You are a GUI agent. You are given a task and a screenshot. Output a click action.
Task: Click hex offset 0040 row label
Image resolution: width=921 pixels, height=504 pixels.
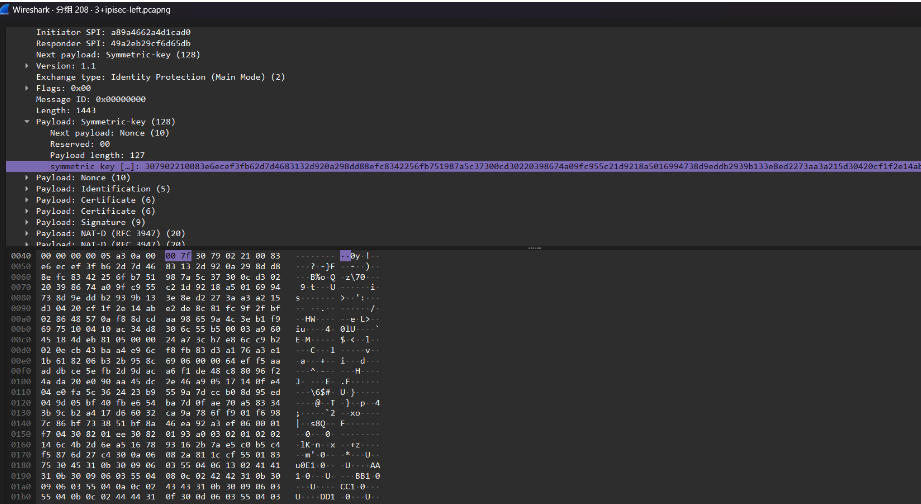[x=21, y=256]
